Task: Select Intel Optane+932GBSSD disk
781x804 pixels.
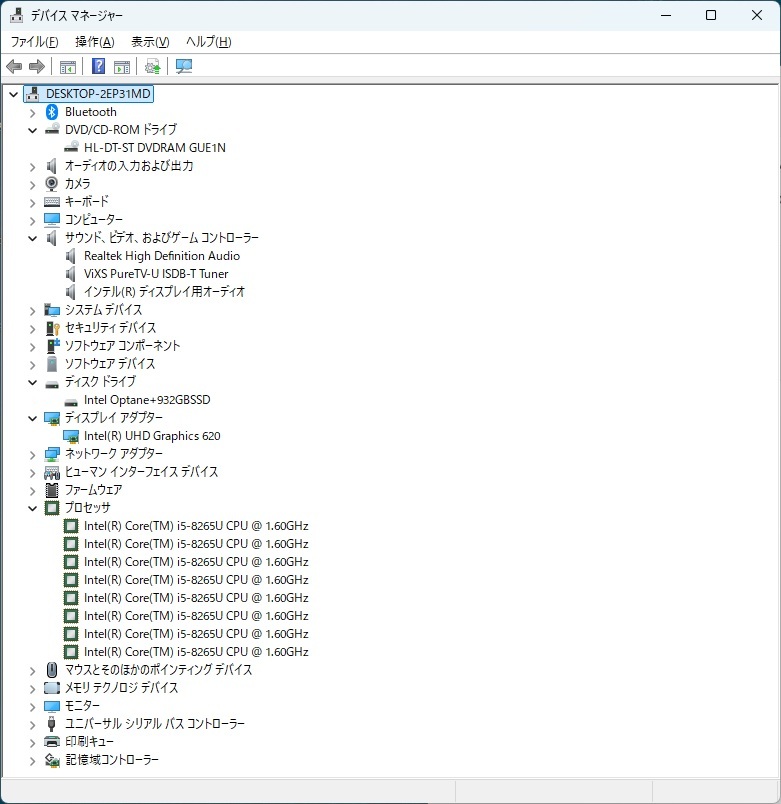Action: click(x=147, y=400)
